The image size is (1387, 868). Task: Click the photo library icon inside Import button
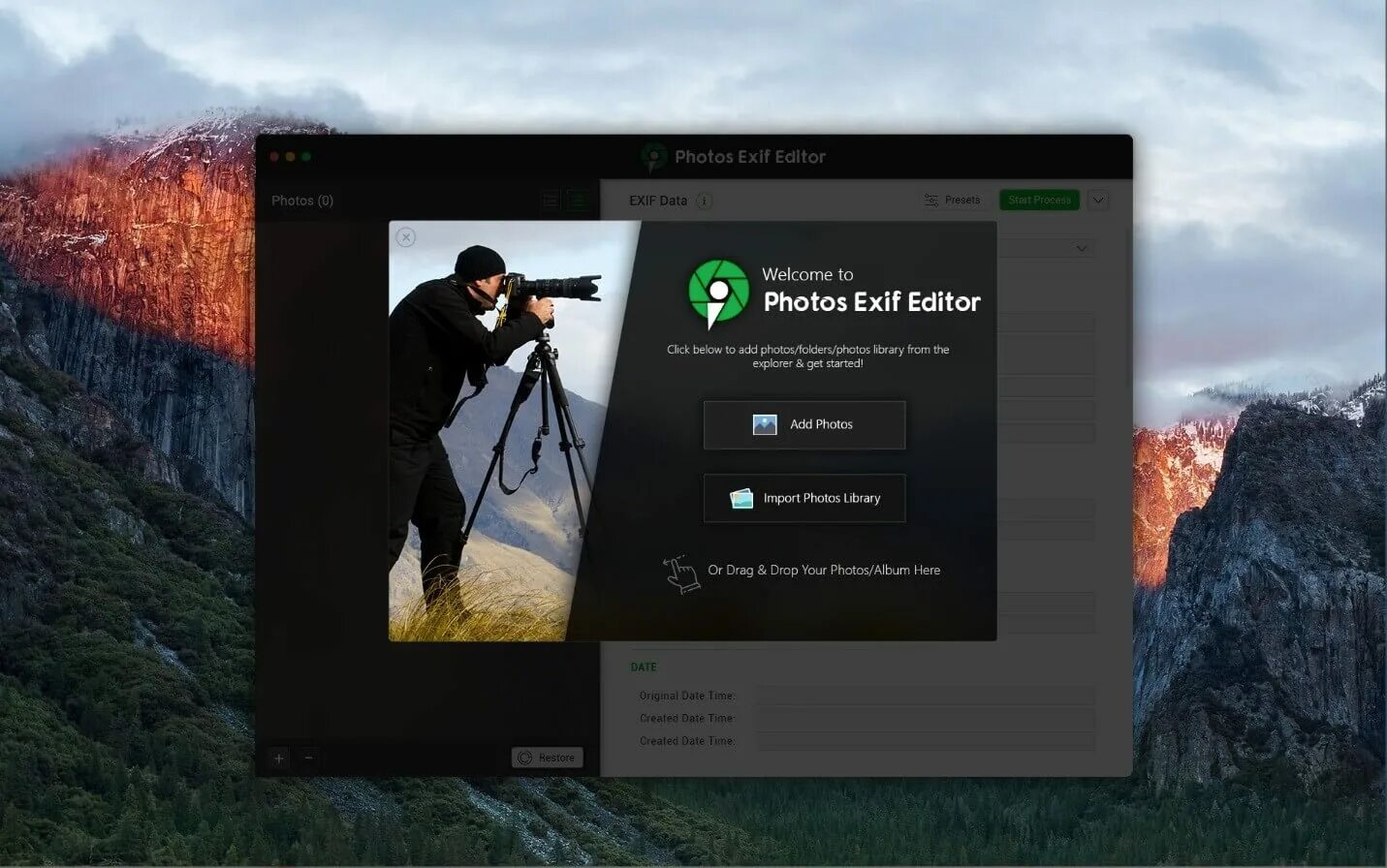coord(741,498)
